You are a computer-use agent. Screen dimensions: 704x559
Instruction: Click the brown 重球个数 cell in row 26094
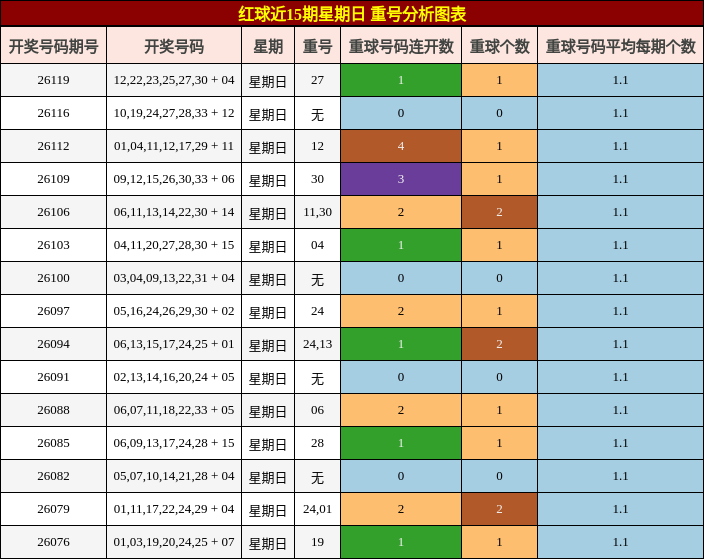click(x=499, y=344)
